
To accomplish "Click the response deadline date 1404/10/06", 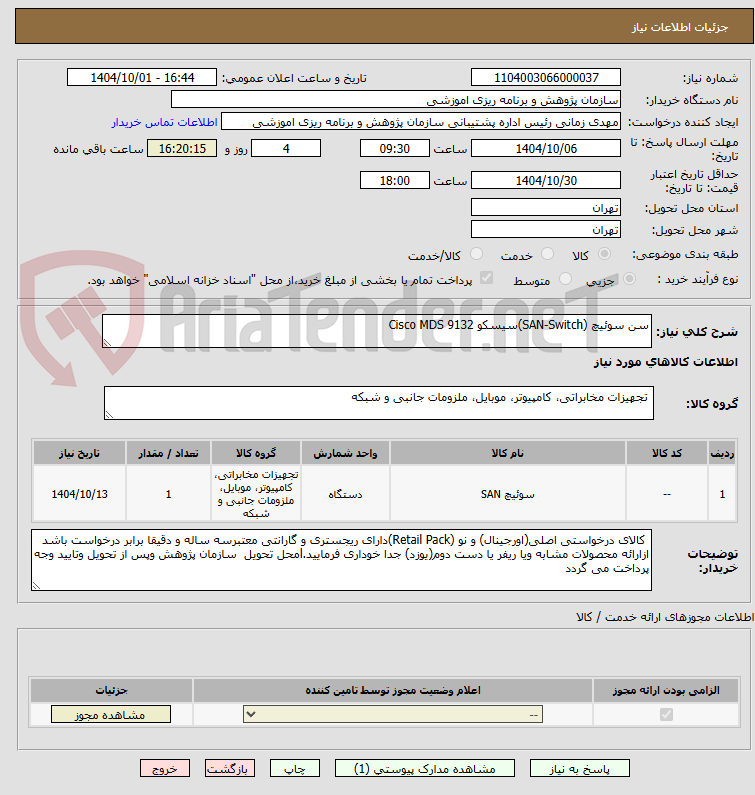I will [x=546, y=149].
